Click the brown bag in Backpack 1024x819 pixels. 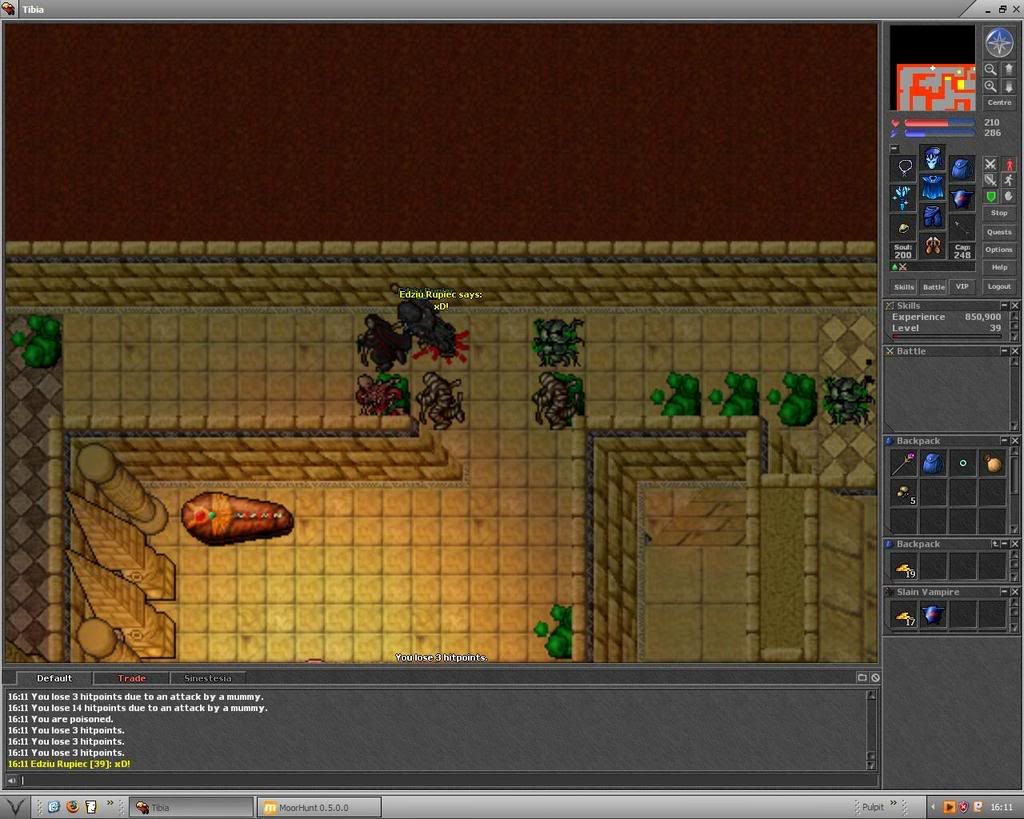(x=992, y=463)
